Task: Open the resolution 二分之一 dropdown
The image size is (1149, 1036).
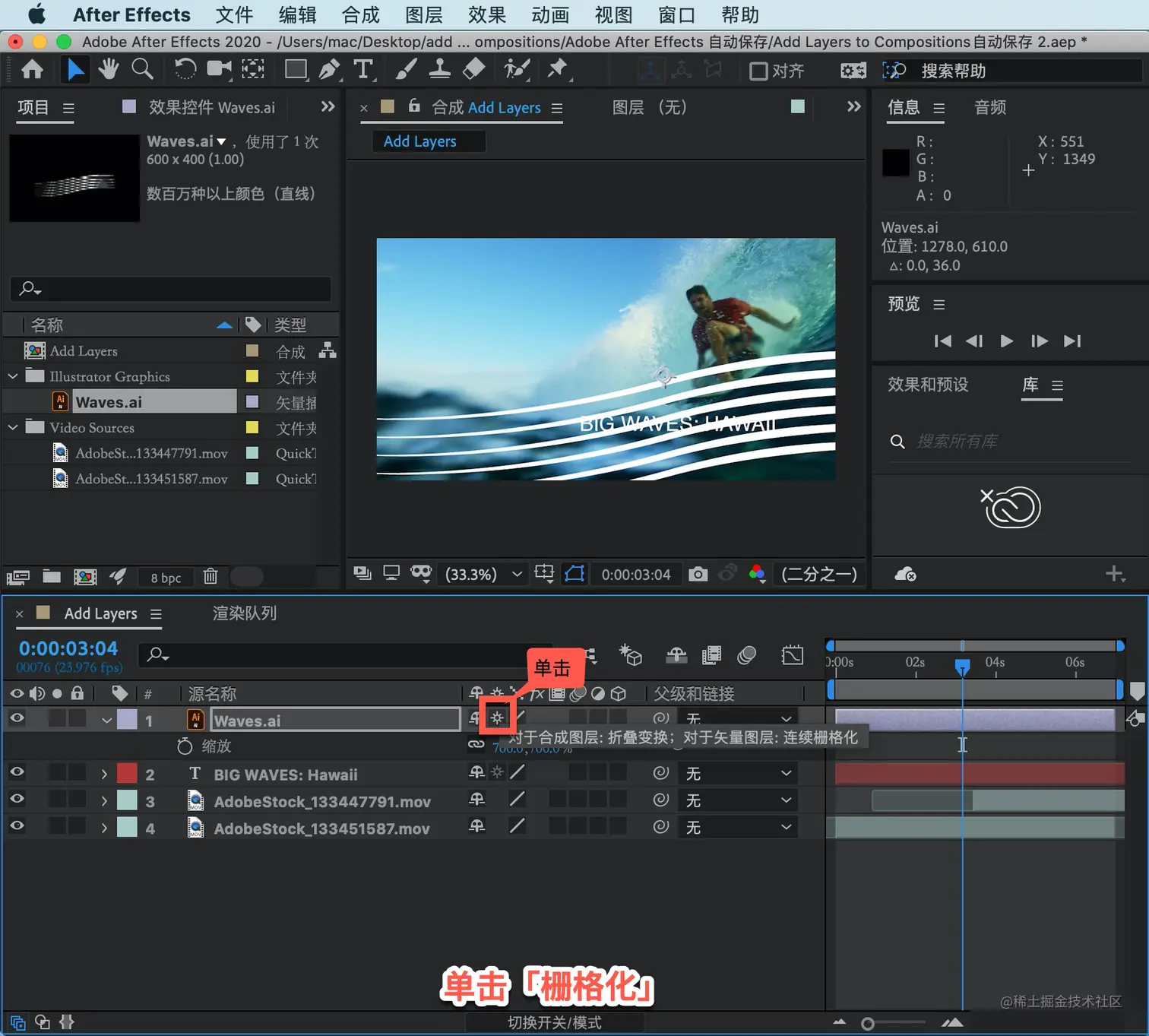Action: (x=819, y=574)
